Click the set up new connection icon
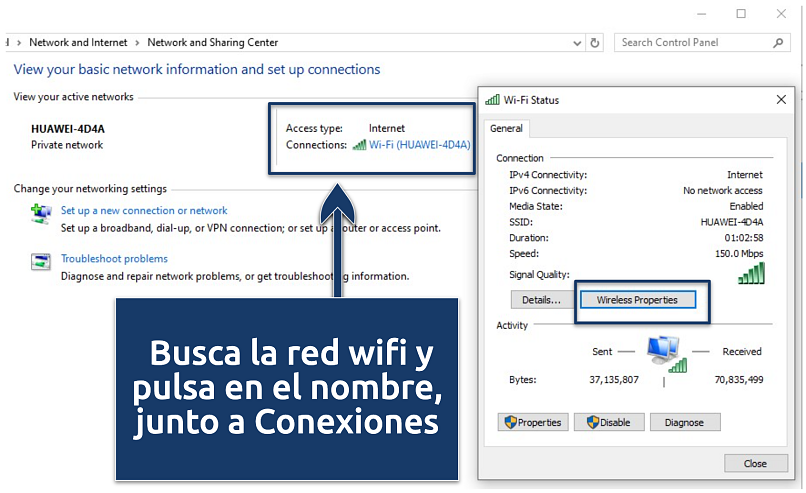The image size is (806, 493). tap(41, 213)
